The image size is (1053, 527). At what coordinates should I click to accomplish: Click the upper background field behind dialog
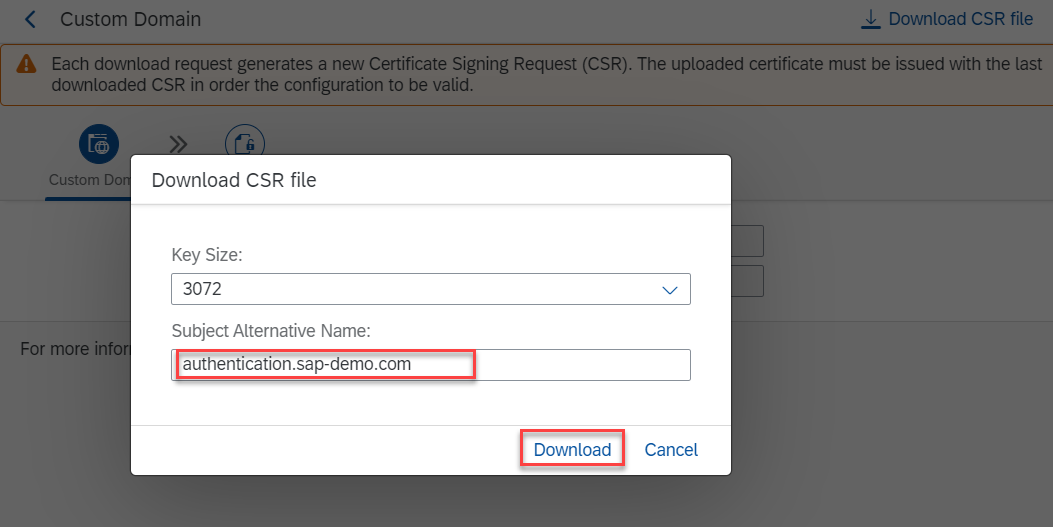point(747,241)
